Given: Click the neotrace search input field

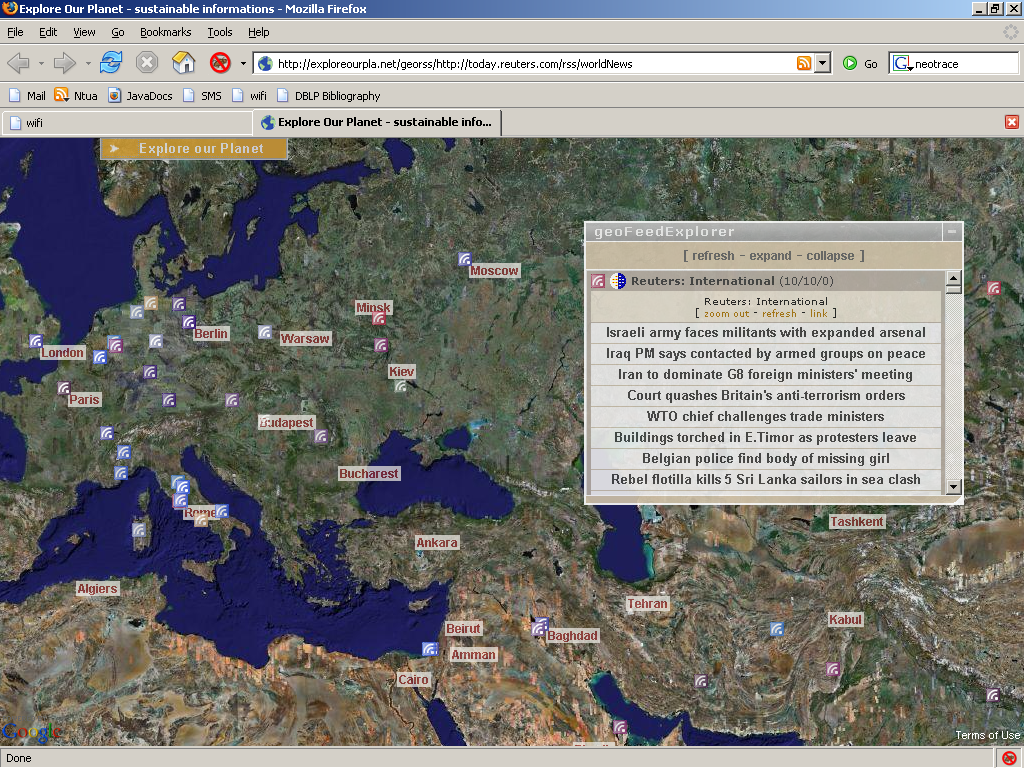Looking at the screenshot, I should click(965, 63).
